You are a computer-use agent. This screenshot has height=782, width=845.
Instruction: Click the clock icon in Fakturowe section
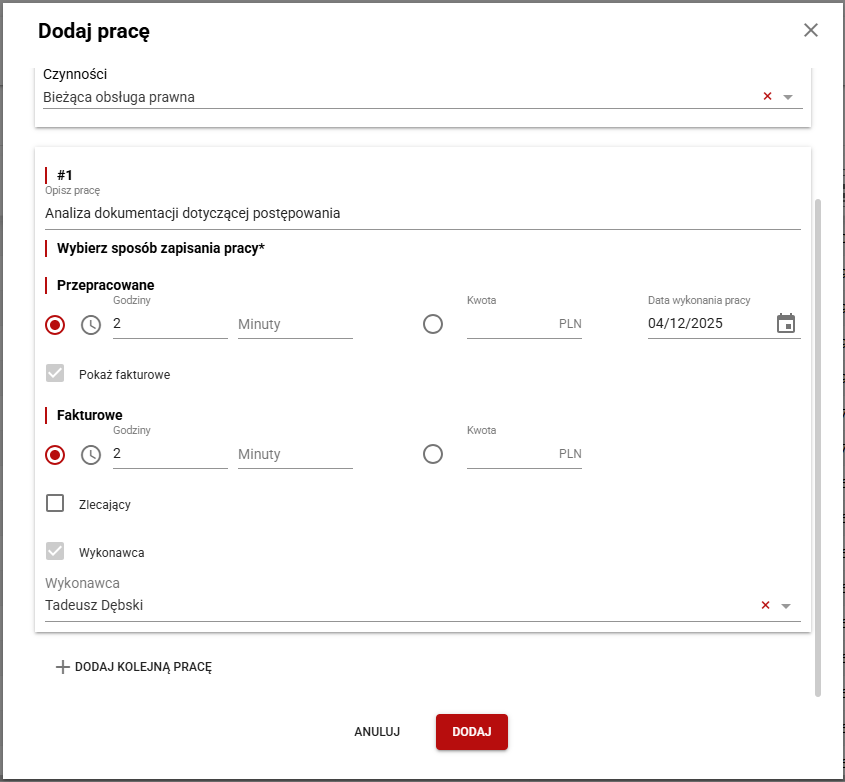point(91,455)
